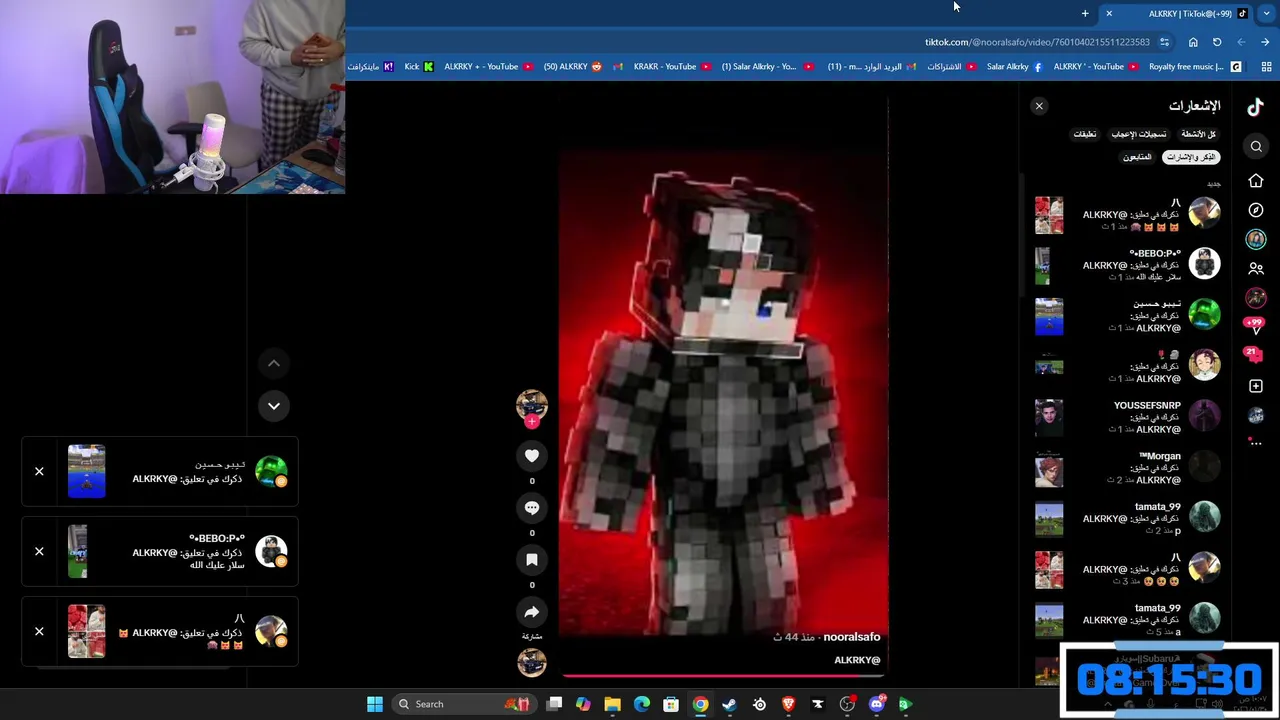Dismiss the bottom popup notification with emojis
This screenshot has height=720, width=1280.
pos(39,631)
